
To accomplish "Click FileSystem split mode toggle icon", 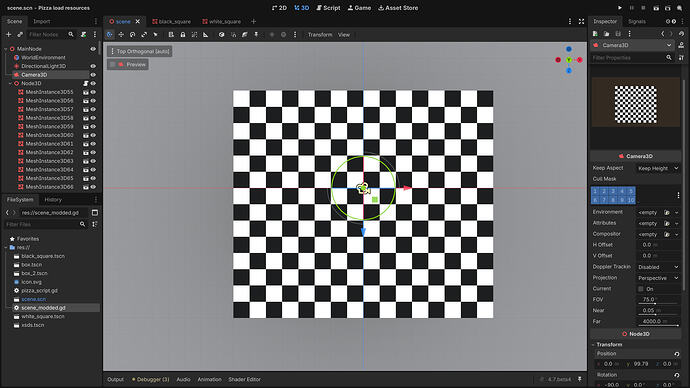I will point(95,212).
